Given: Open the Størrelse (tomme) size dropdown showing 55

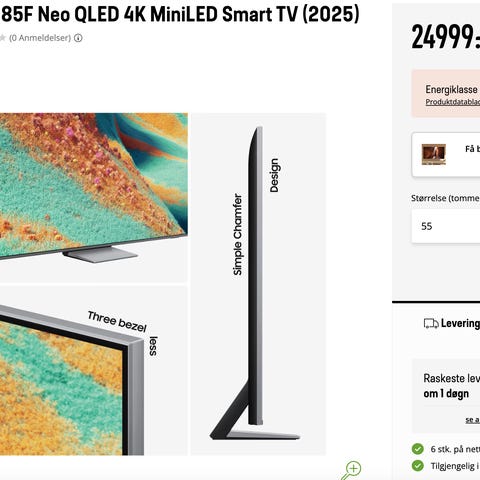Looking at the screenshot, I should (446, 226).
